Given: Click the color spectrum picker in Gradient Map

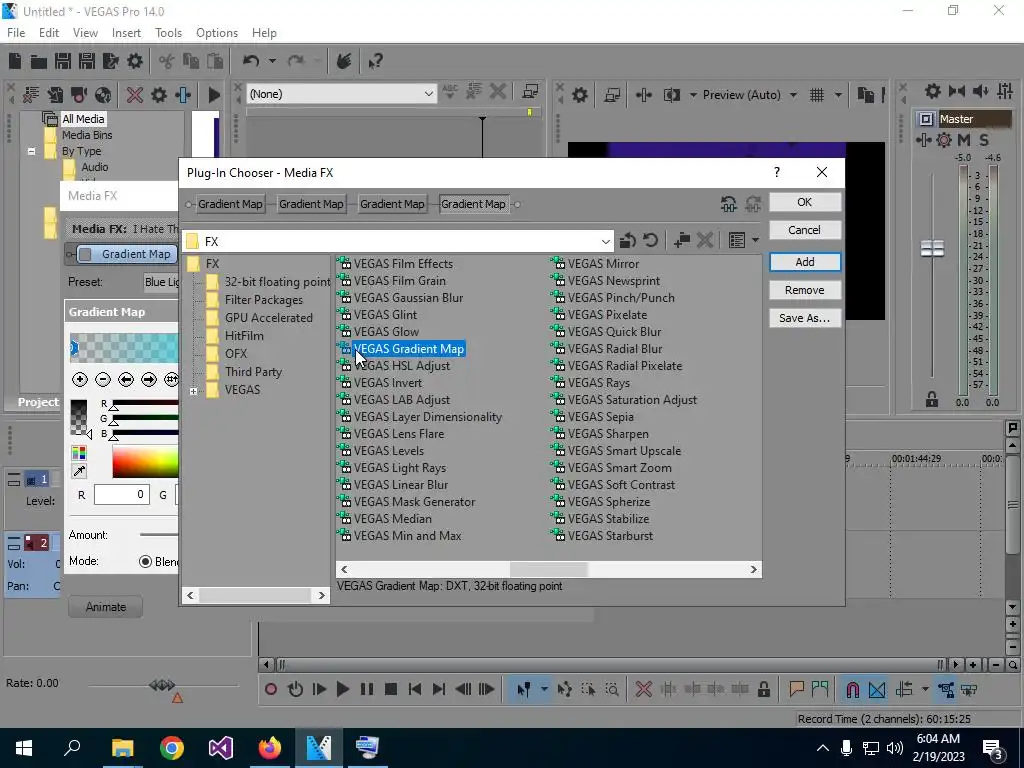Looking at the screenshot, I should pos(145,462).
